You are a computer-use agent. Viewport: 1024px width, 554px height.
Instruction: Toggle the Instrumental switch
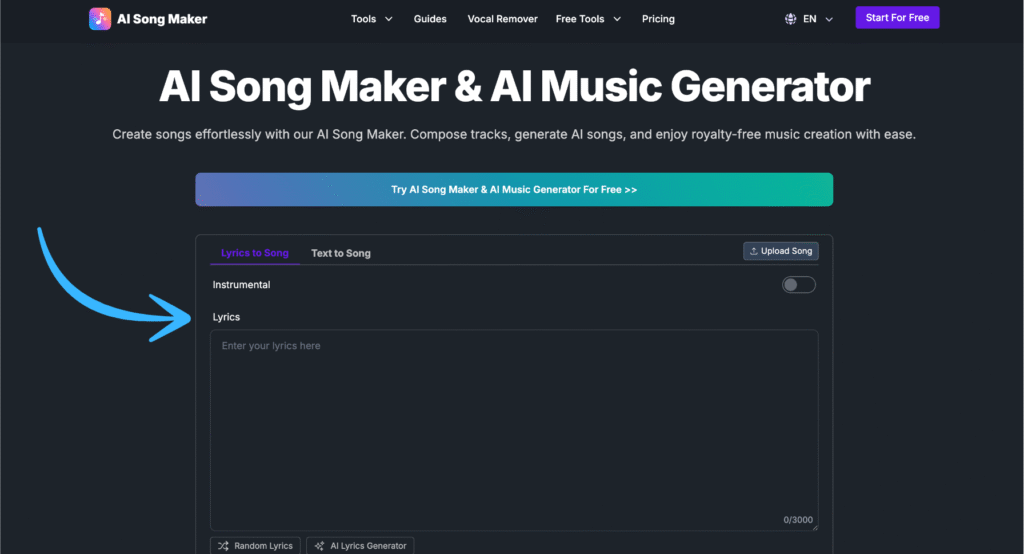[x=799, y=285]
